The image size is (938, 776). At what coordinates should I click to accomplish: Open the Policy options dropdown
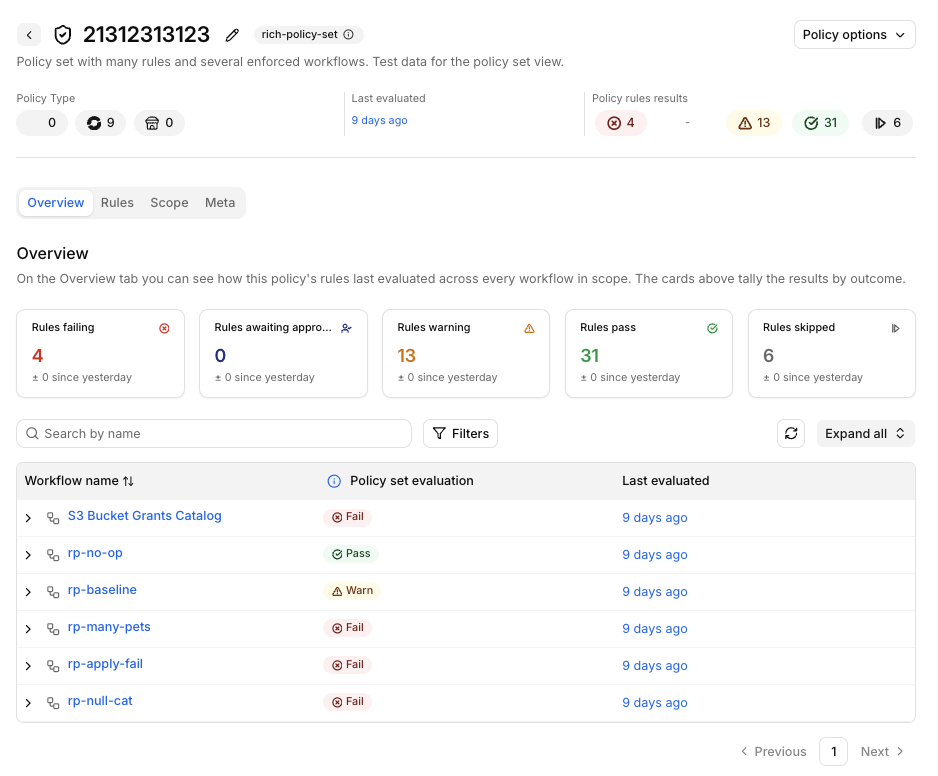coord(854,35)
